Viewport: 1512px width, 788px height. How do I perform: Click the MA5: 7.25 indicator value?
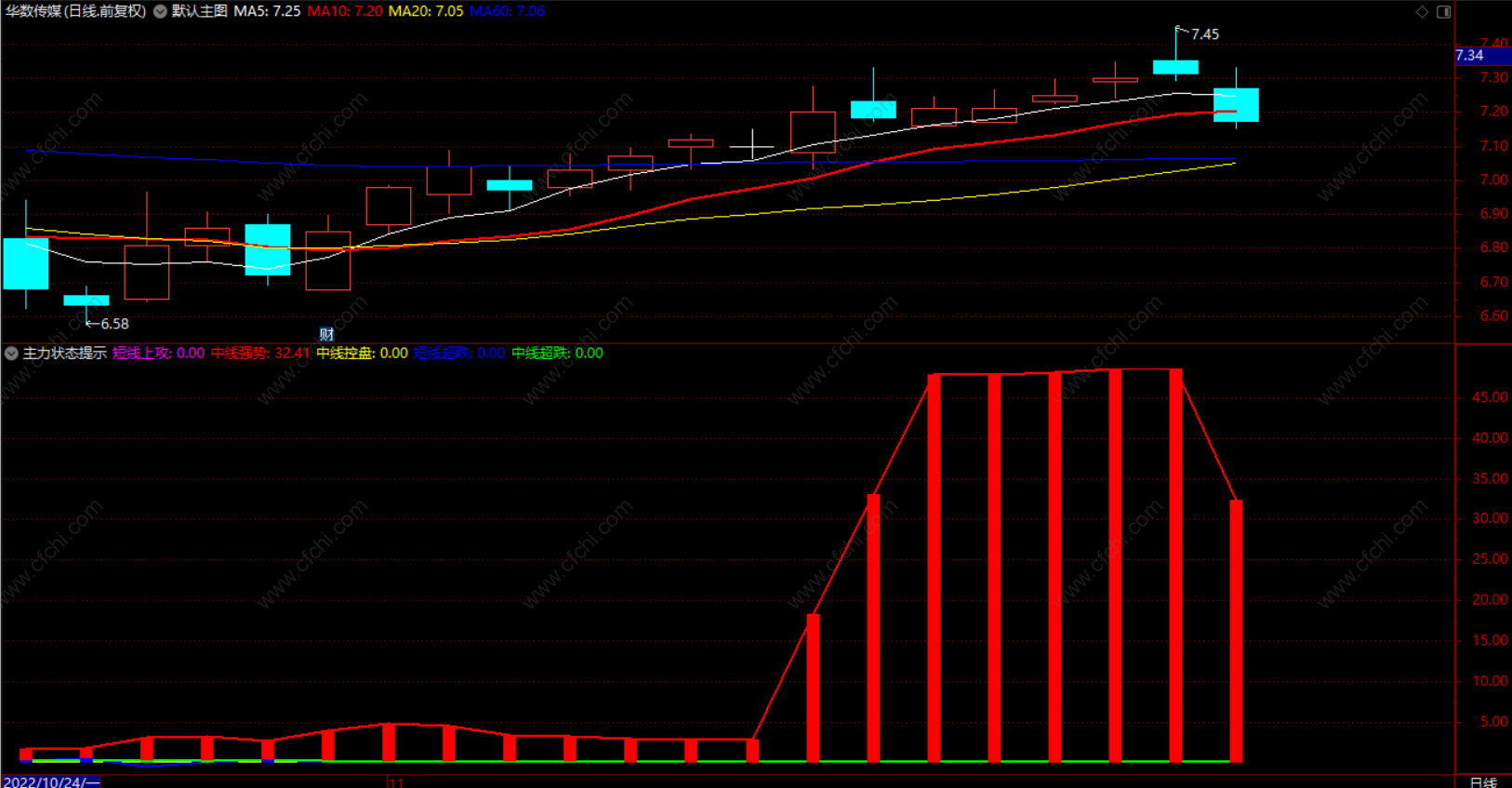click(x=267, y=11)
